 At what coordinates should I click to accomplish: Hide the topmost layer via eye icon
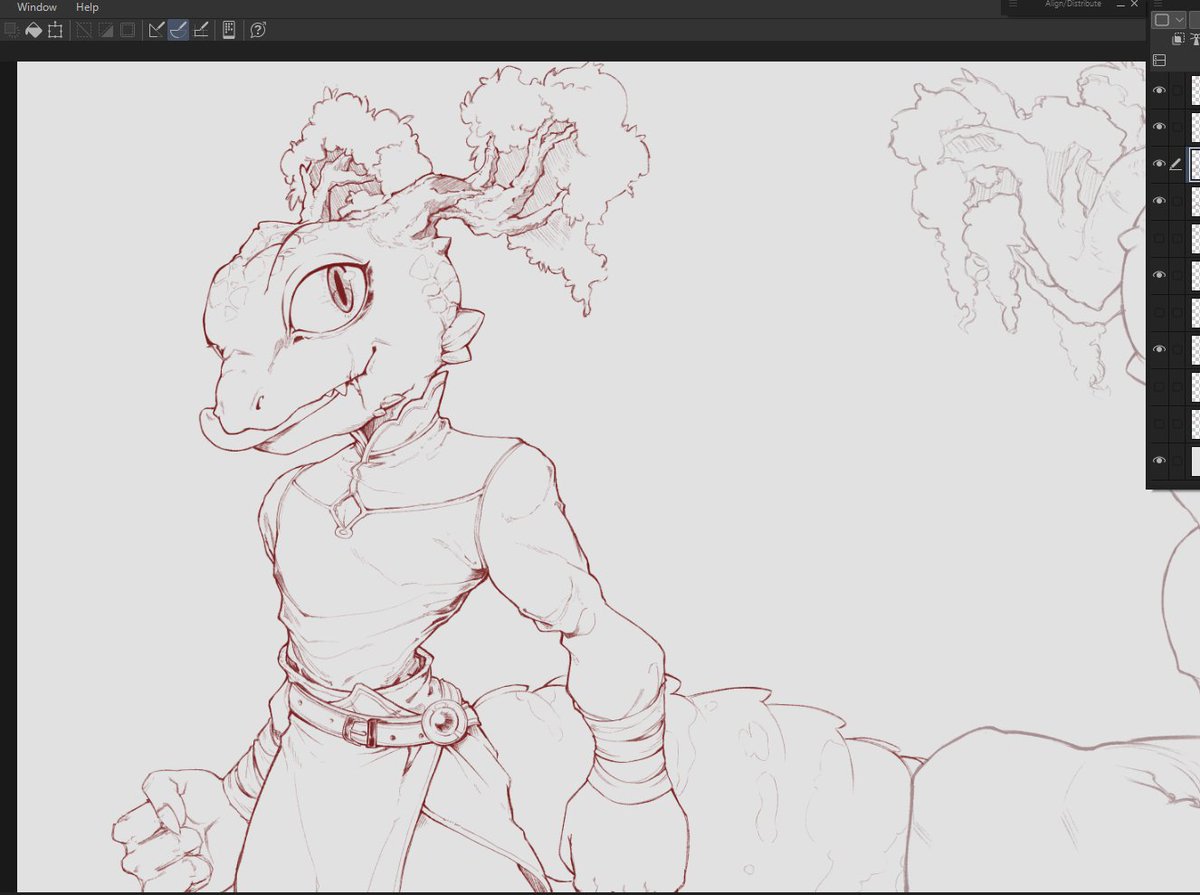click(x=1159, y=90)
